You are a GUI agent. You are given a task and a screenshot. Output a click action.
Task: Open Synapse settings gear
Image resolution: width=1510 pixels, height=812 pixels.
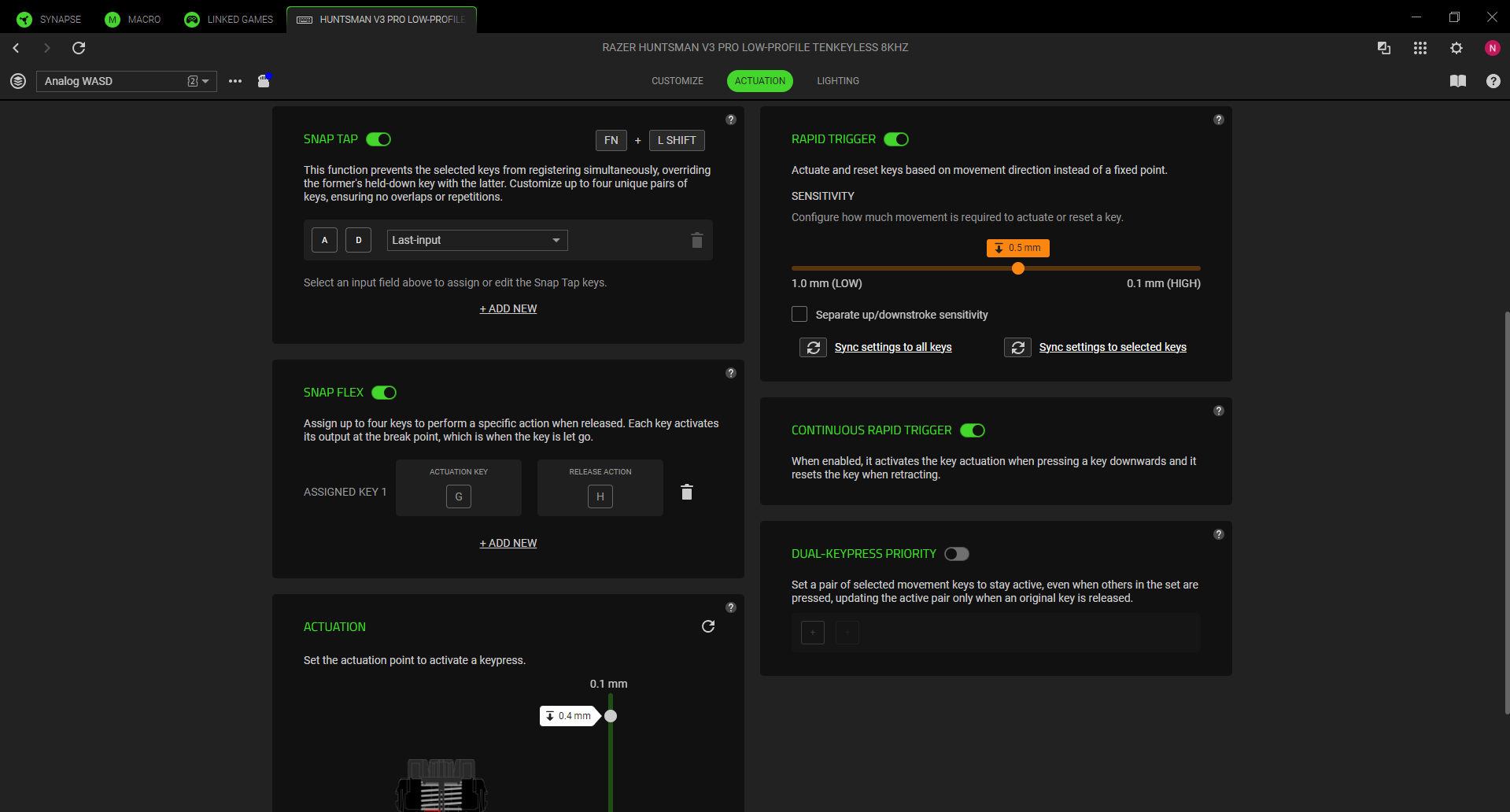click(x=1456, y=48)
